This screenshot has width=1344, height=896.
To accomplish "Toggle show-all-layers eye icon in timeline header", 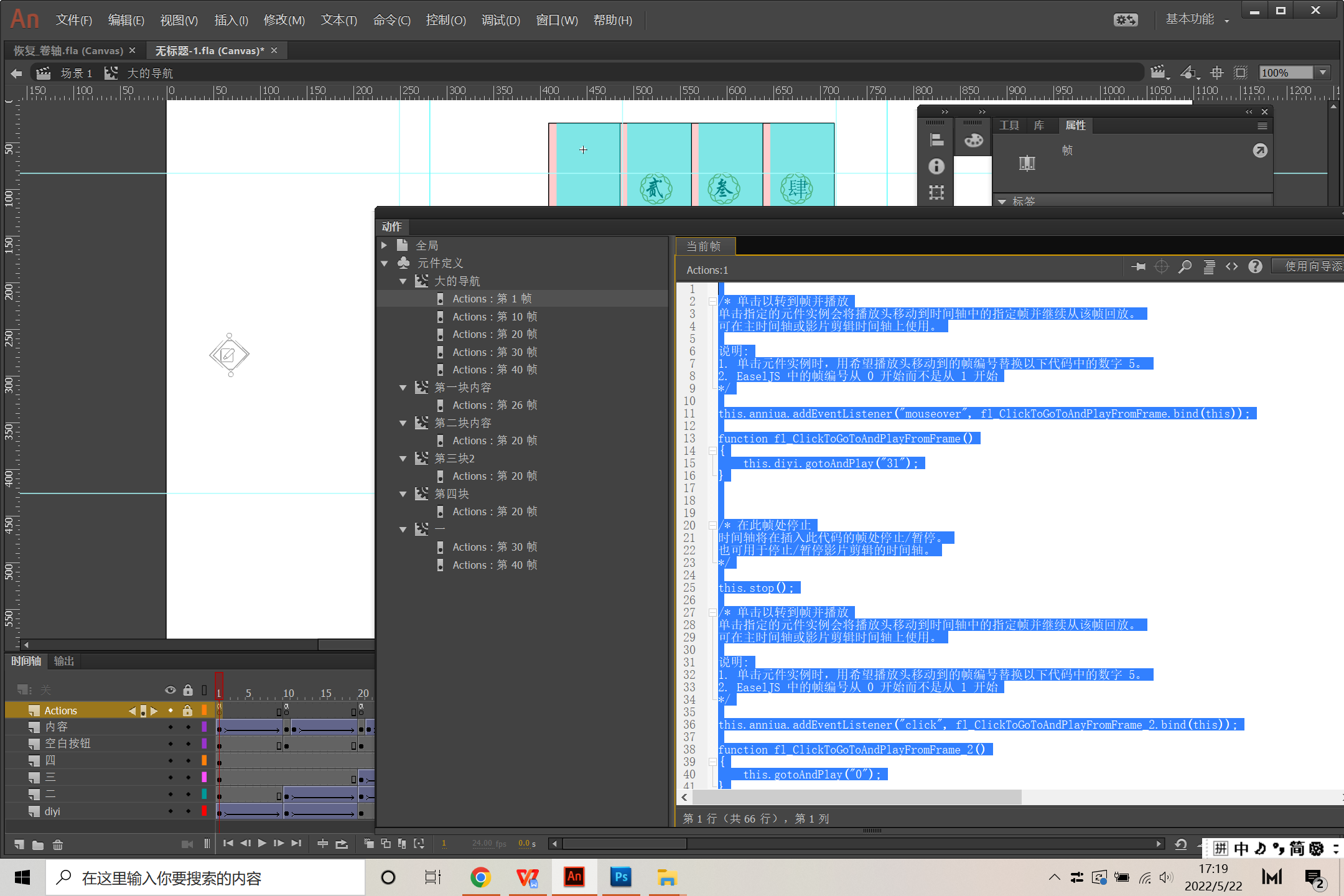I will tap(170, 690).
